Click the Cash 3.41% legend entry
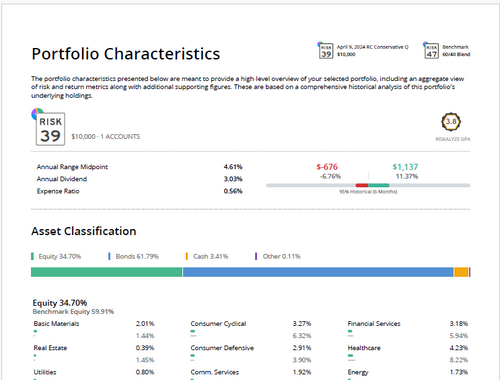 (207, 256)
